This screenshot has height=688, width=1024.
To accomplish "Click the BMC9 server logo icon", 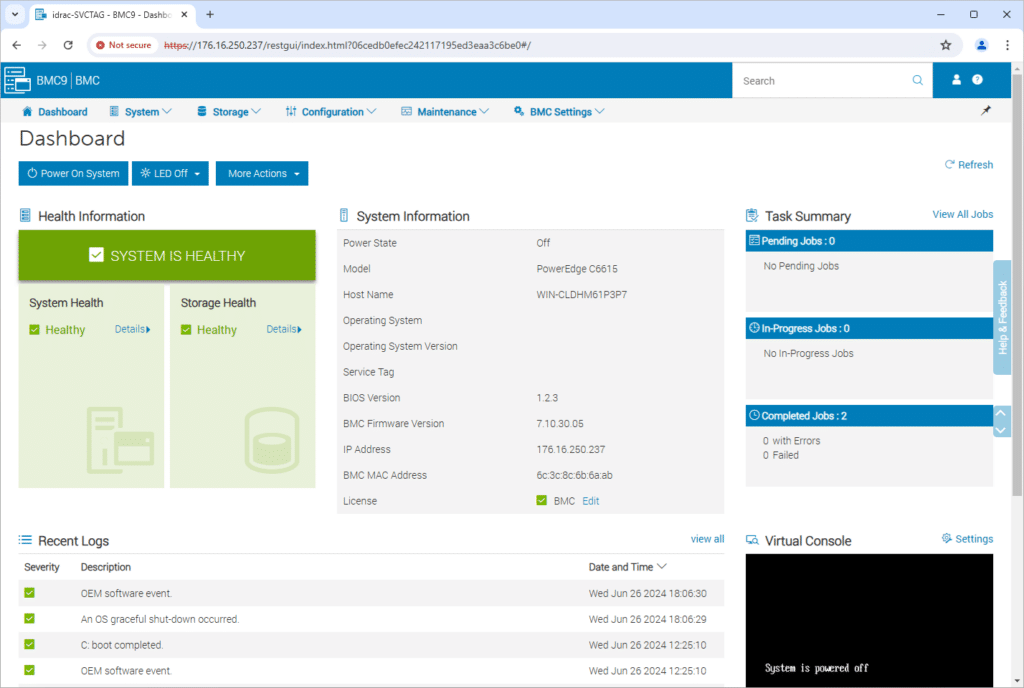I will [18, 80].
